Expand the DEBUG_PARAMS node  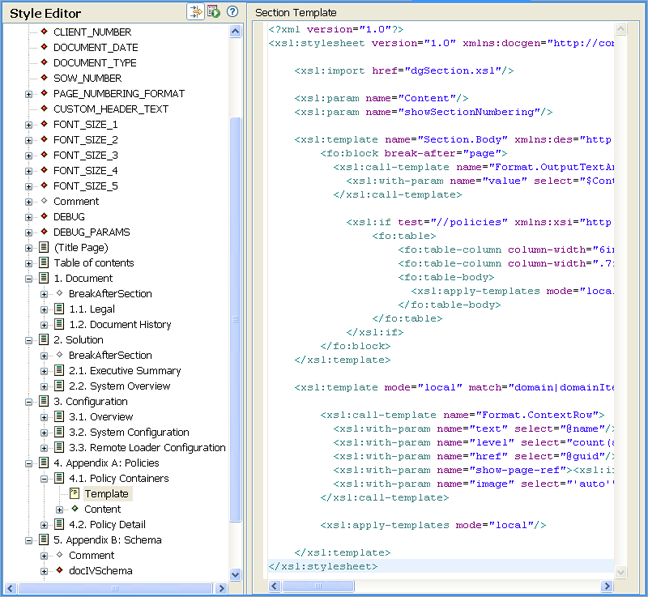point(29,233)
